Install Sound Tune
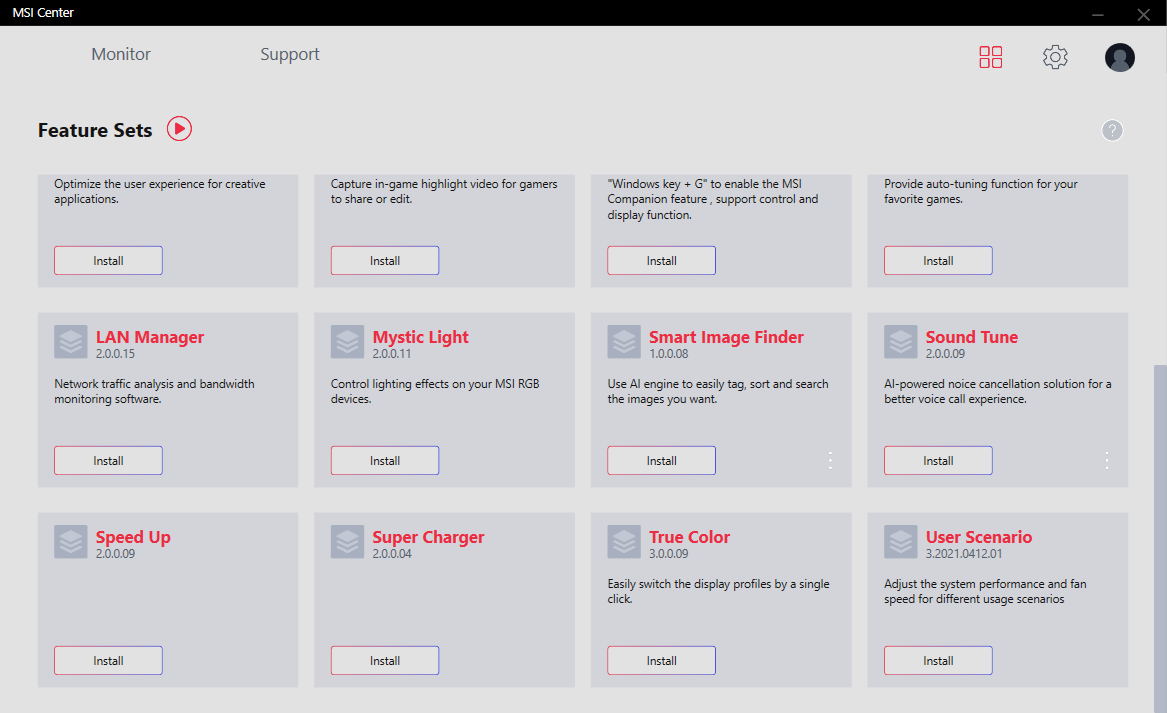This screenshot has height=713, width=1167. click(x=938, y=461)
